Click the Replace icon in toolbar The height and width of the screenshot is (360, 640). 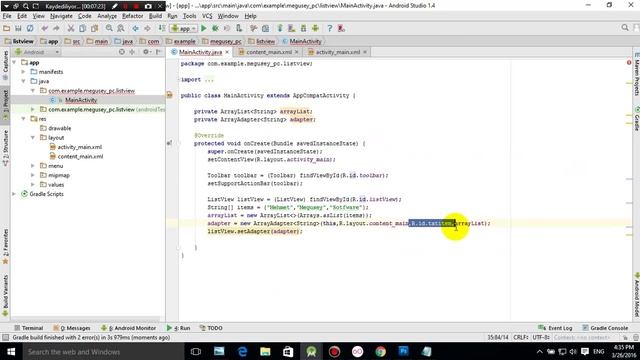coord(121,28)
